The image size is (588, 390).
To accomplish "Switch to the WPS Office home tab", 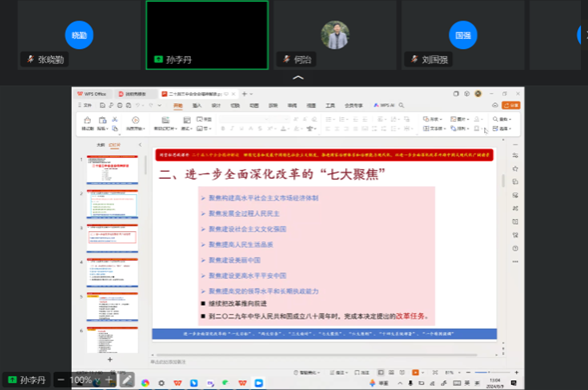I will point(92,94).
